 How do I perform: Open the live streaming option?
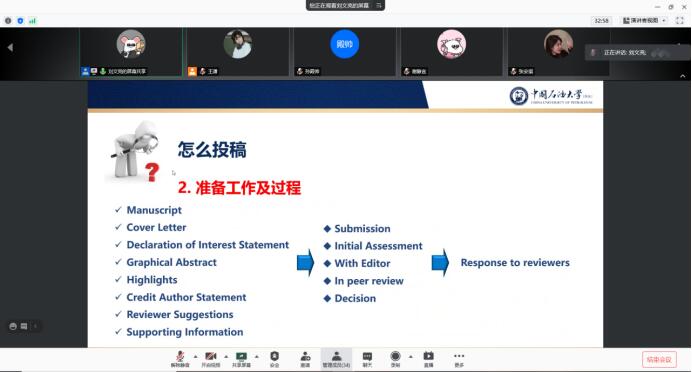[429, 359]
